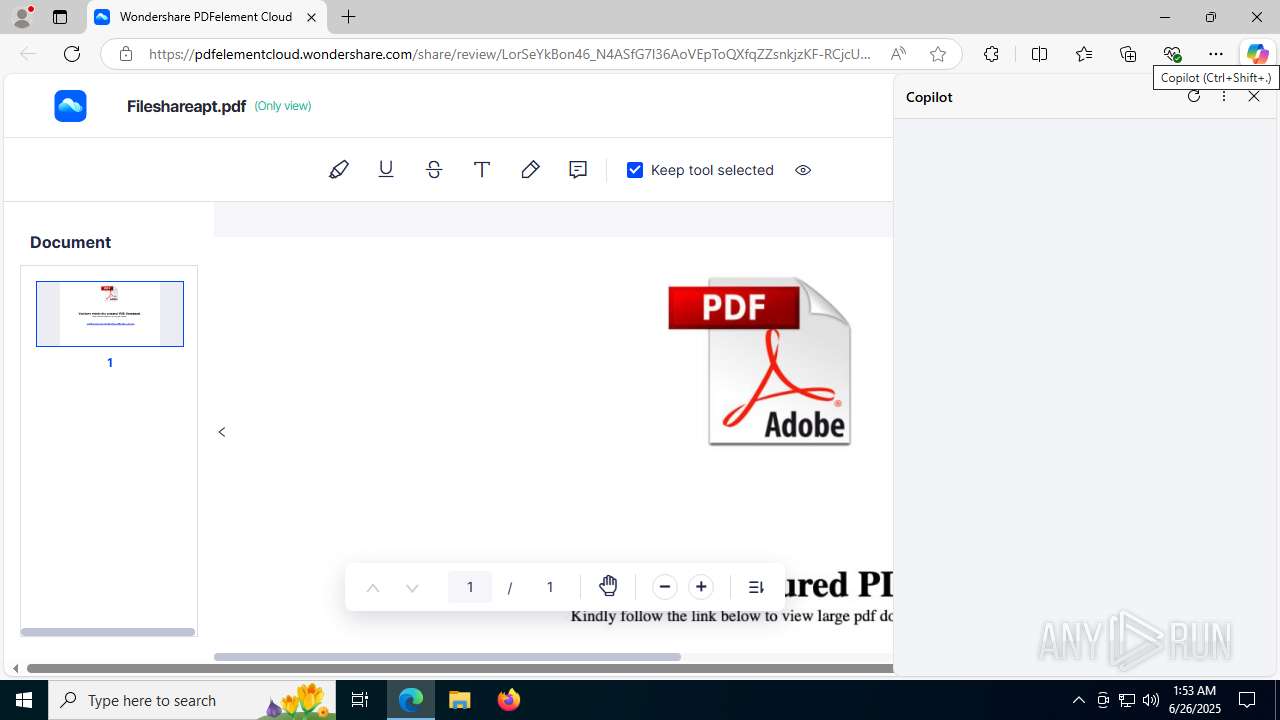This screenshot has width=1280, height=720.
Task: Select the Comment note tool
Action: (578, 170)
